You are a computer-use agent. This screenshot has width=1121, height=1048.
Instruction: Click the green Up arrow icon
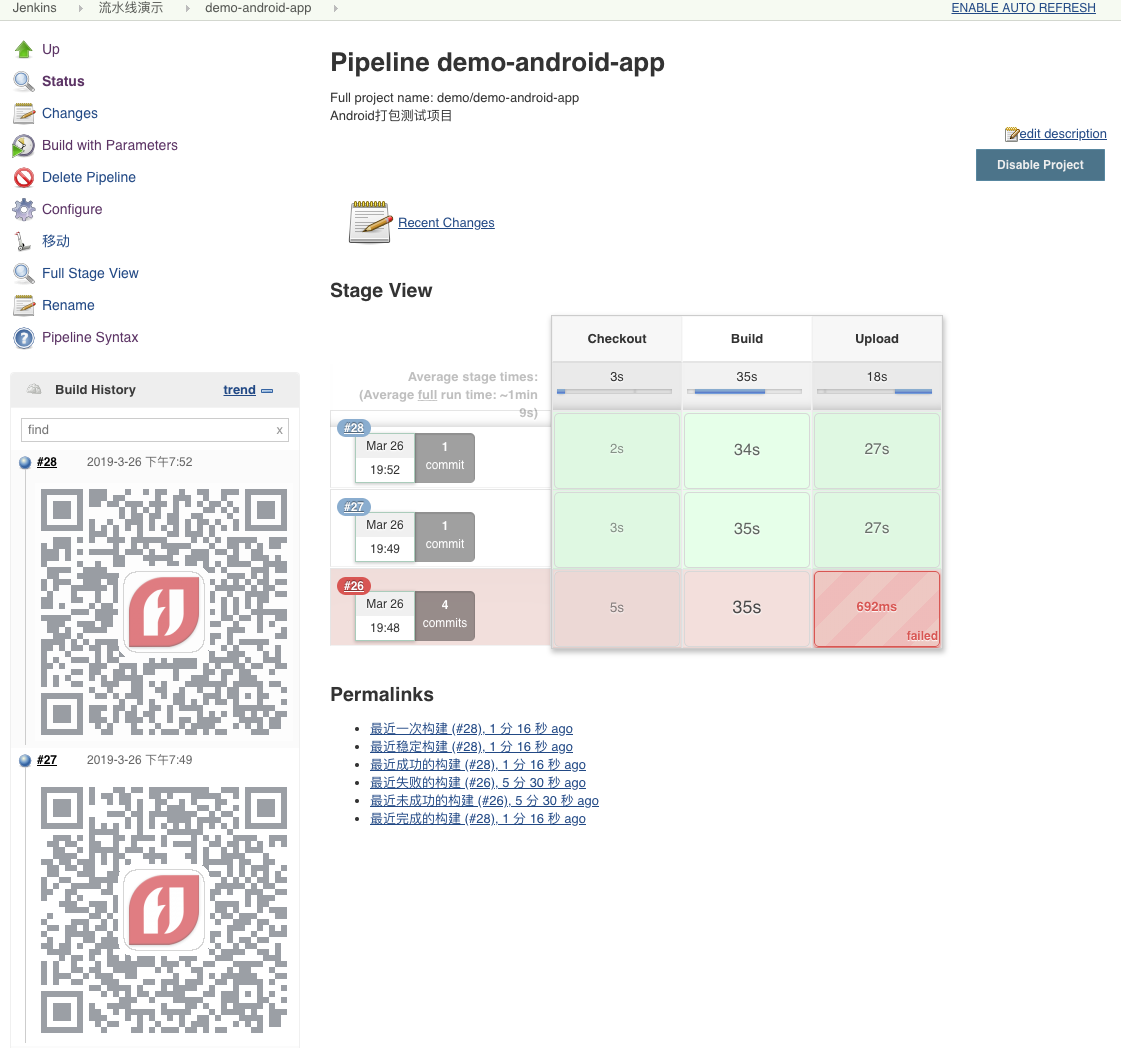24,49
